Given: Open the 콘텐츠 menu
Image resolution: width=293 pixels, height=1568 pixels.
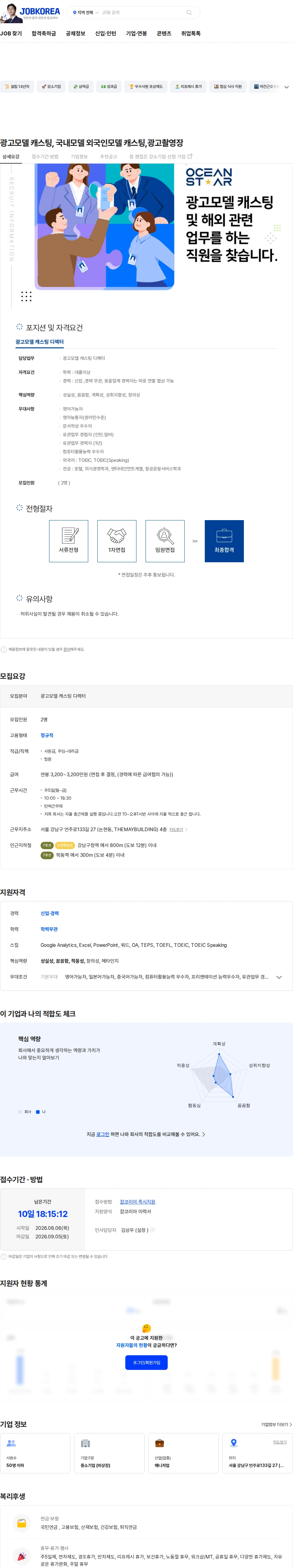Looking at the screenshot, I should pyautogui.click(x=164, y=34).
